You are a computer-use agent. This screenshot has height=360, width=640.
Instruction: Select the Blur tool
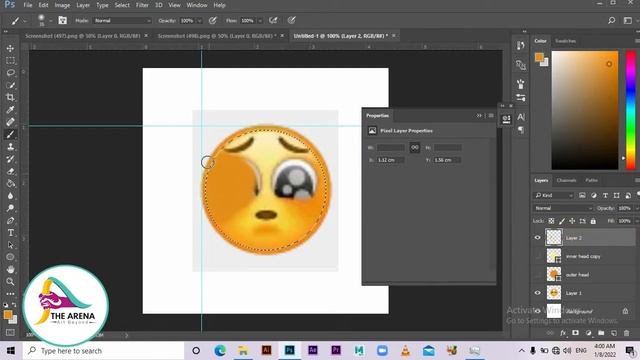10,196
